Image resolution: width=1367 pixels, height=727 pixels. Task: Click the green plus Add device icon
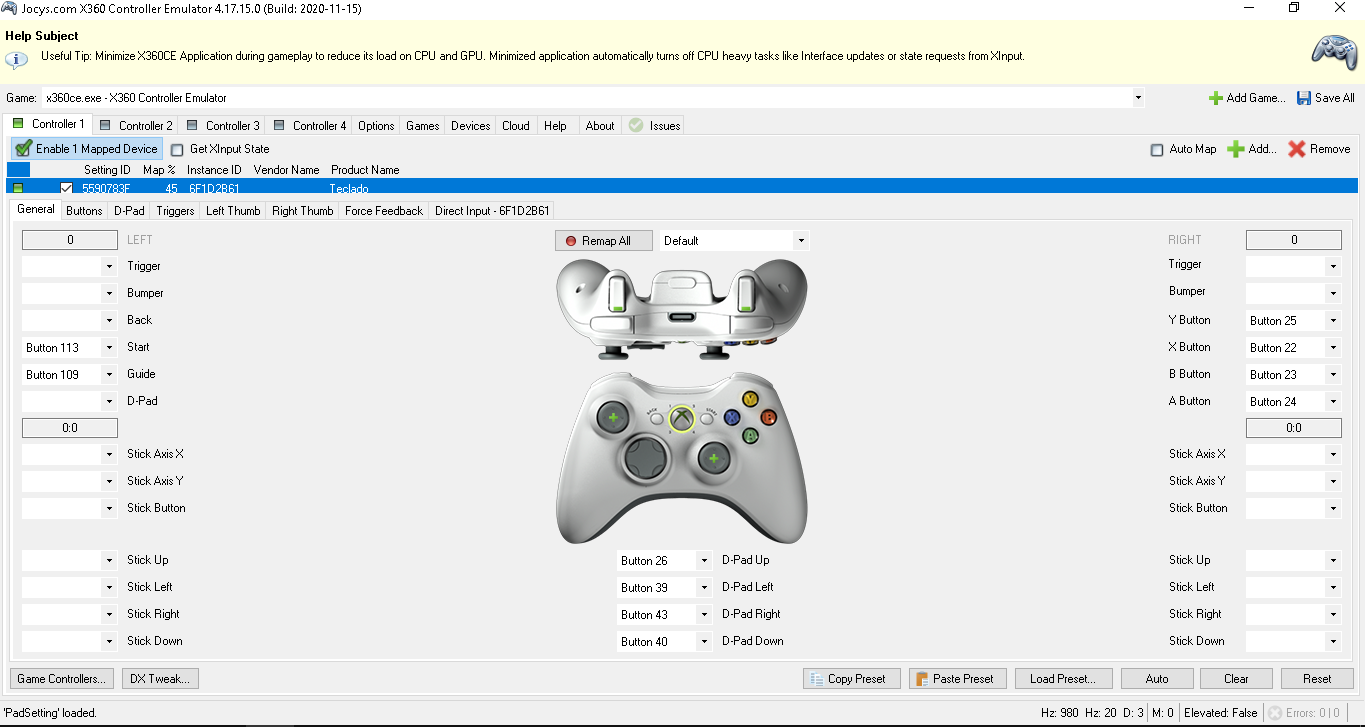coord(1236,149)
